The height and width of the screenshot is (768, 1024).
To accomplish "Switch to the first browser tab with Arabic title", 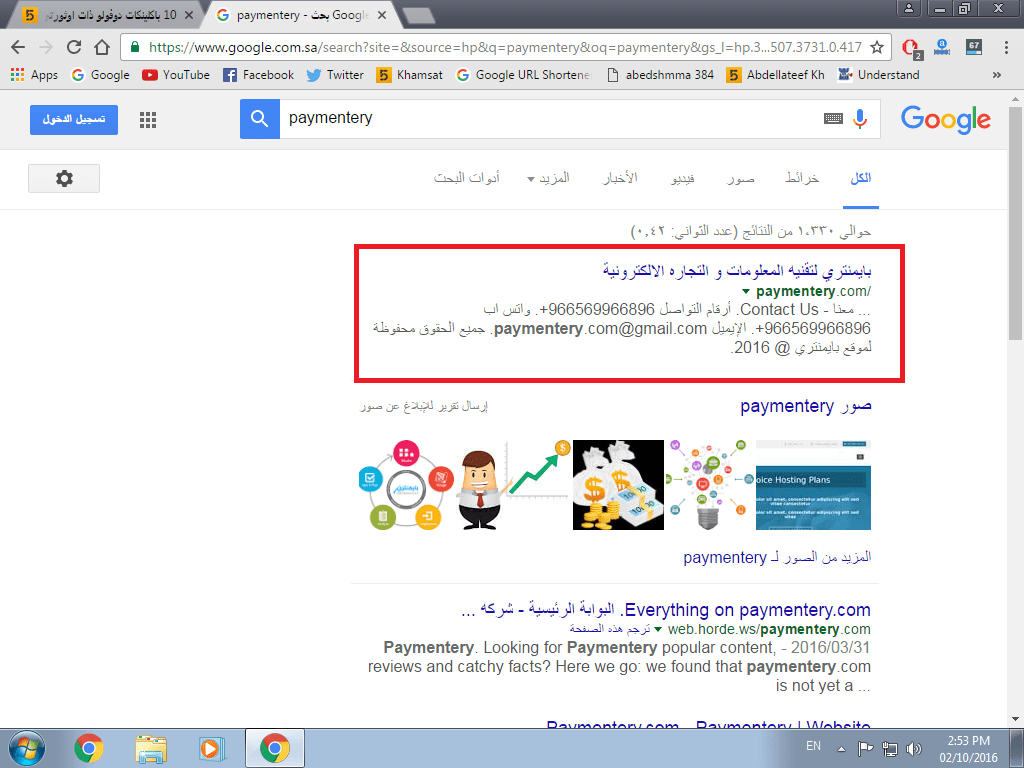I will point(108,15).
